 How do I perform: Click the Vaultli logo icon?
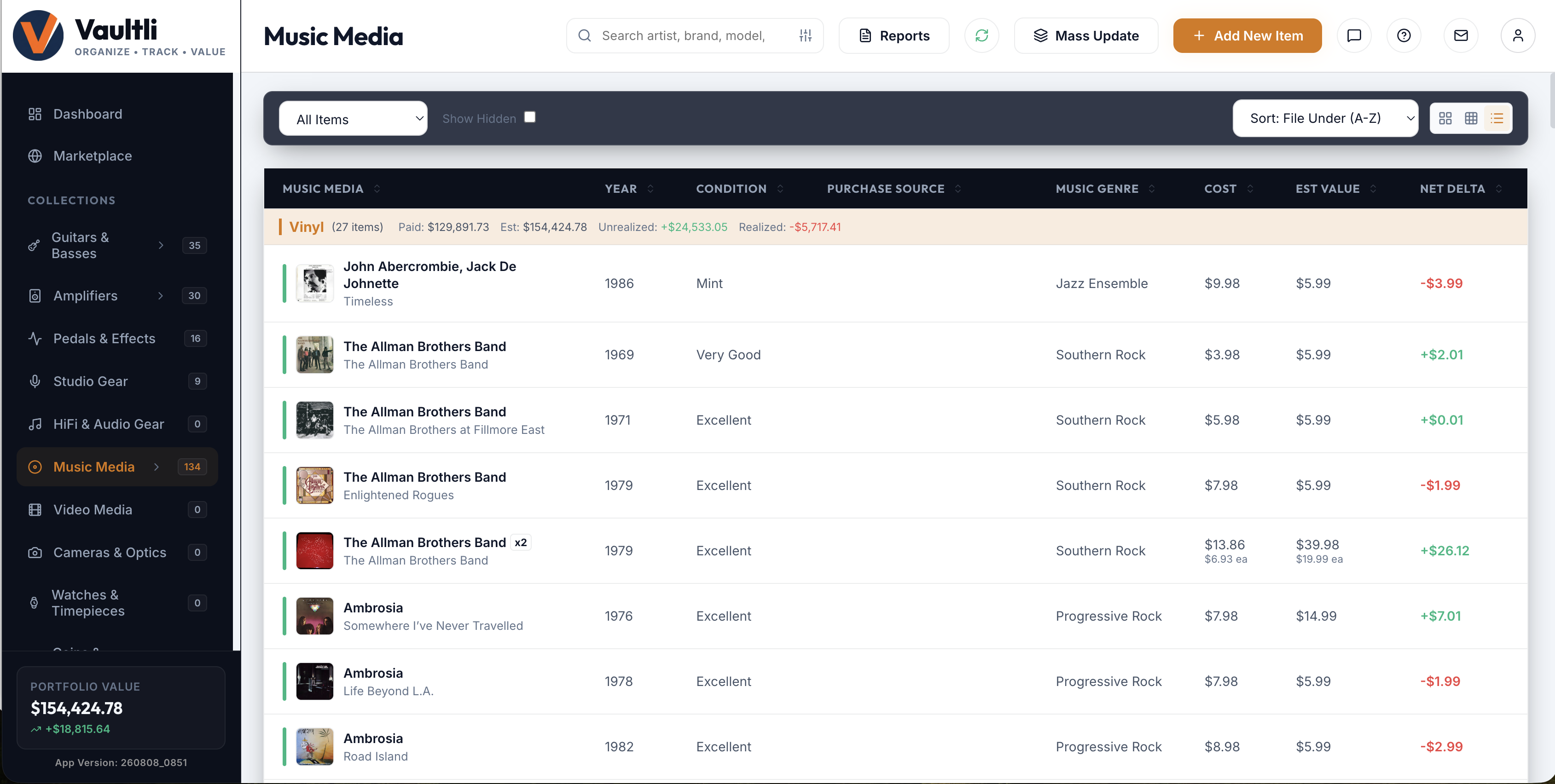point(38,35)
